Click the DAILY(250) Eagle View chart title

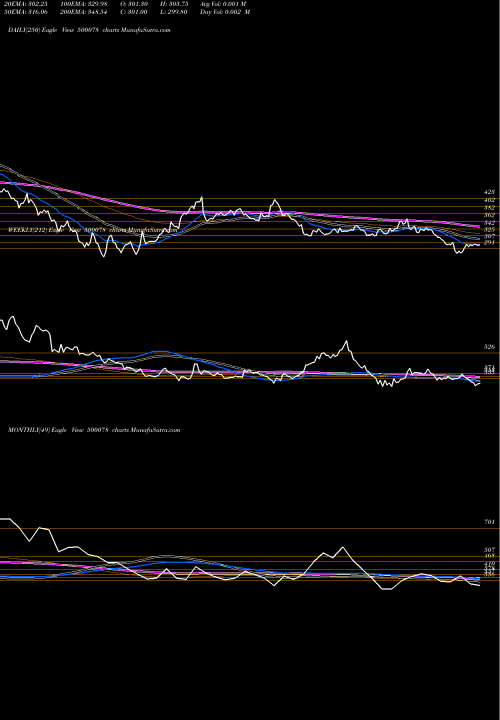click(89, 30)
